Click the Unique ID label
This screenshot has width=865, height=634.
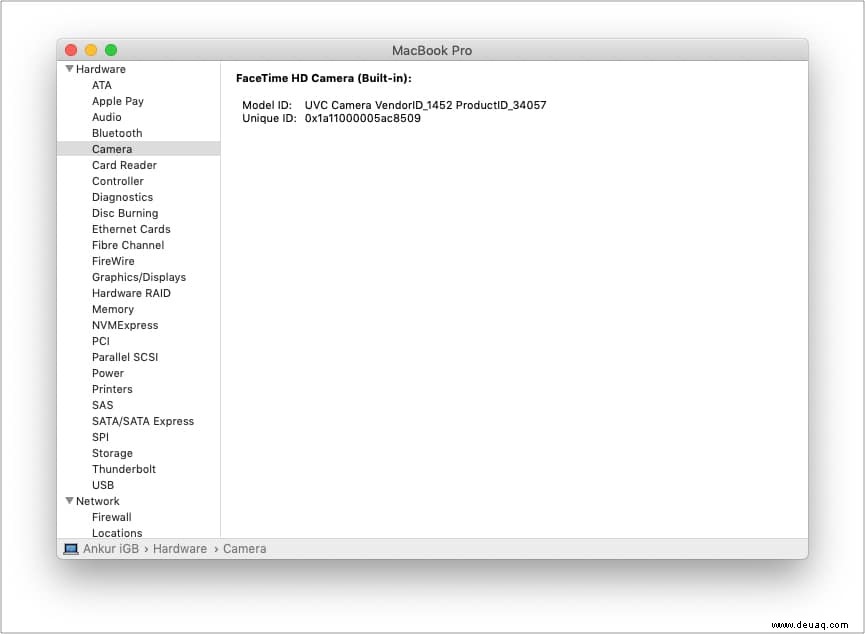269,118
